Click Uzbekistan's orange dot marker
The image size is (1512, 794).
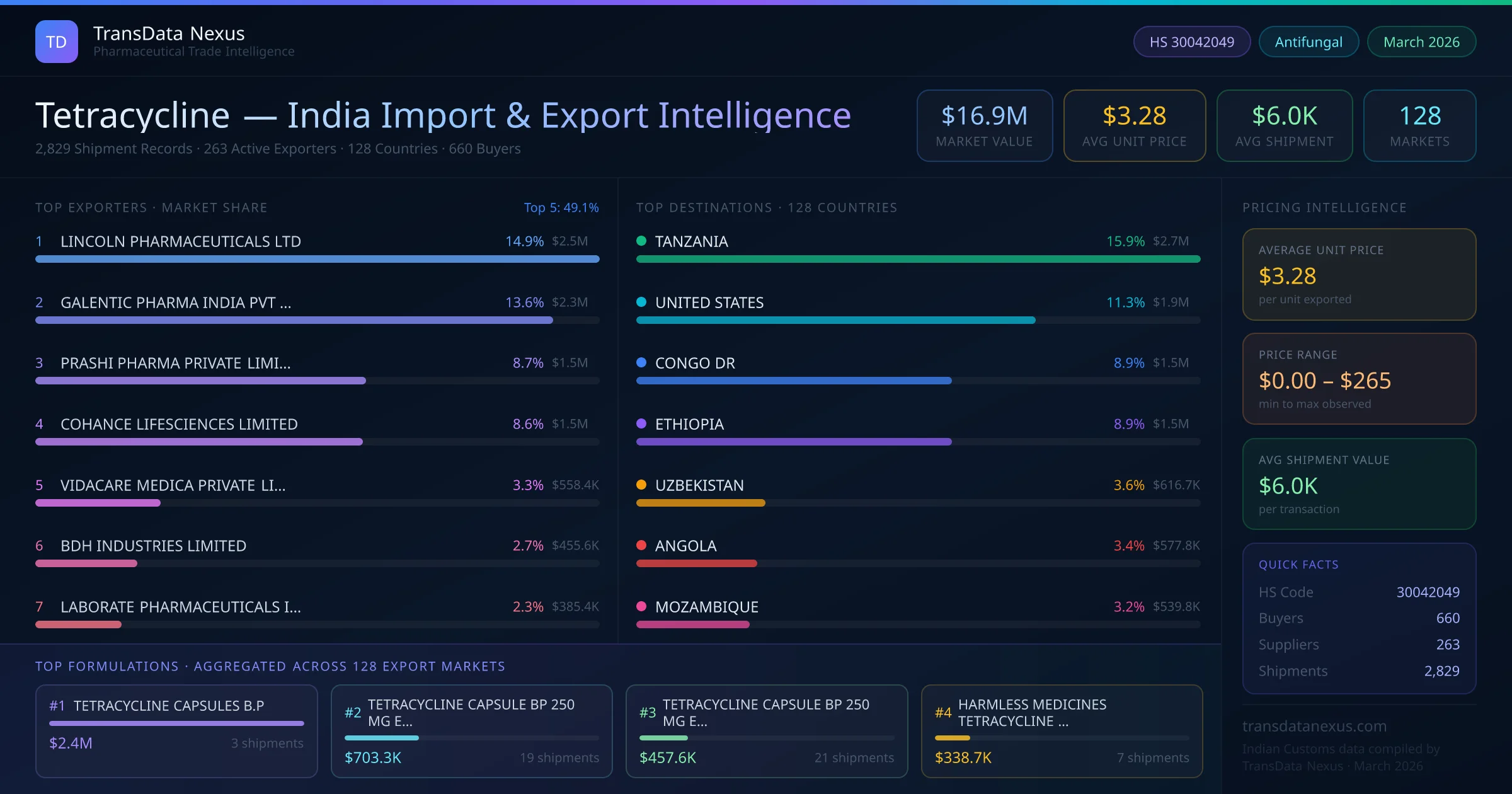click(641, 485)
